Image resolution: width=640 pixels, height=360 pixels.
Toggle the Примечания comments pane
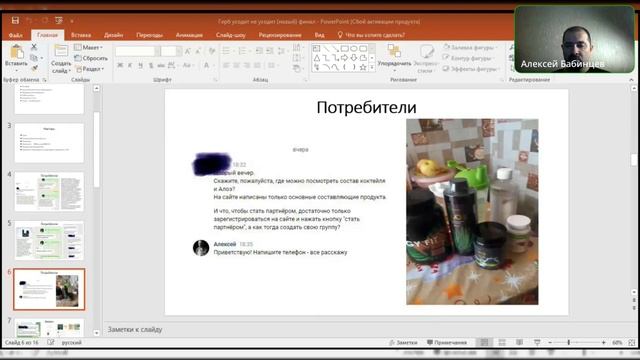447,343
